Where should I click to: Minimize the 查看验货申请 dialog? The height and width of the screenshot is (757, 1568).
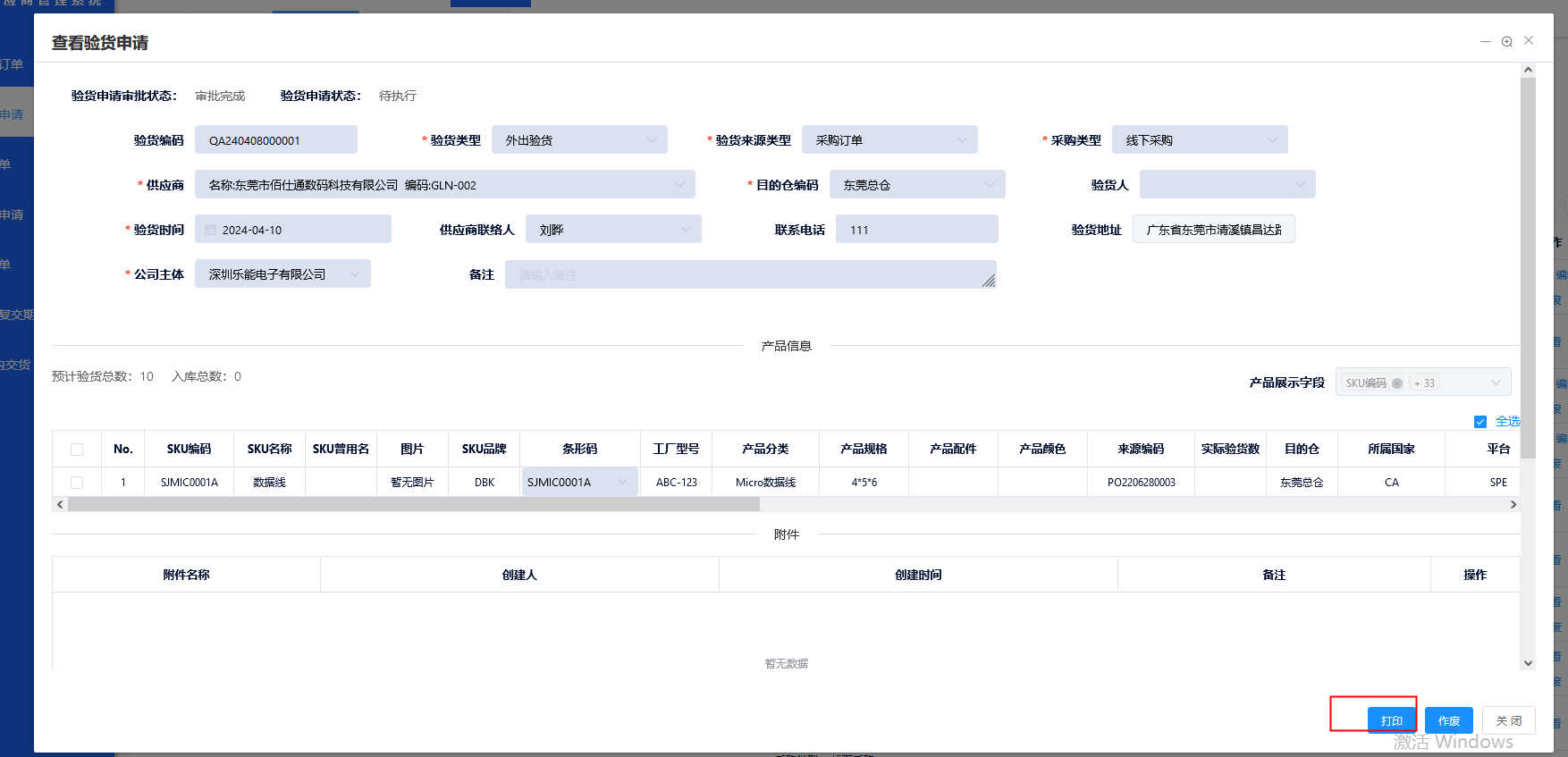click(1486, 41)
